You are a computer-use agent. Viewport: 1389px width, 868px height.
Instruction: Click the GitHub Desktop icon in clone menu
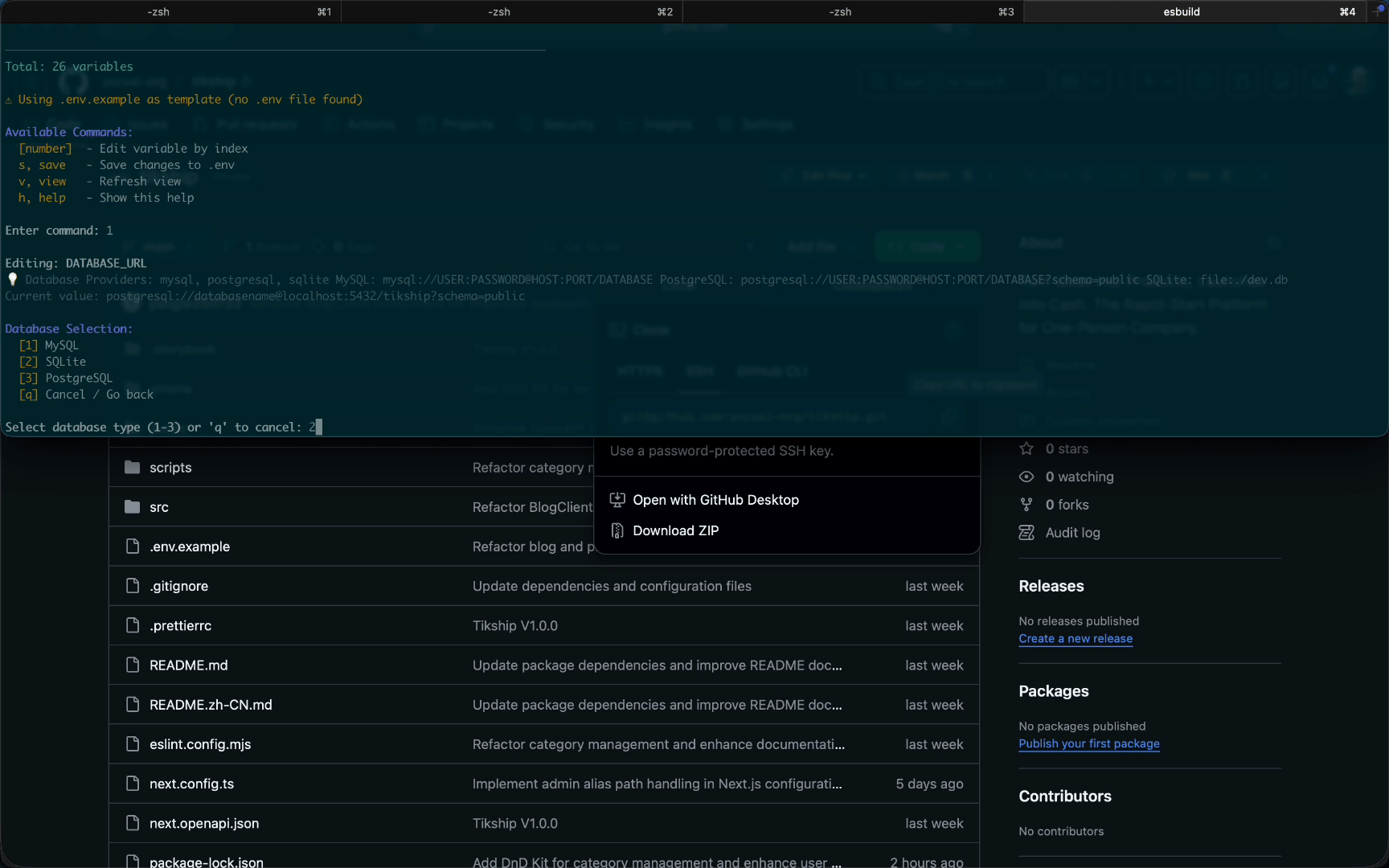[x=617, y=500]
